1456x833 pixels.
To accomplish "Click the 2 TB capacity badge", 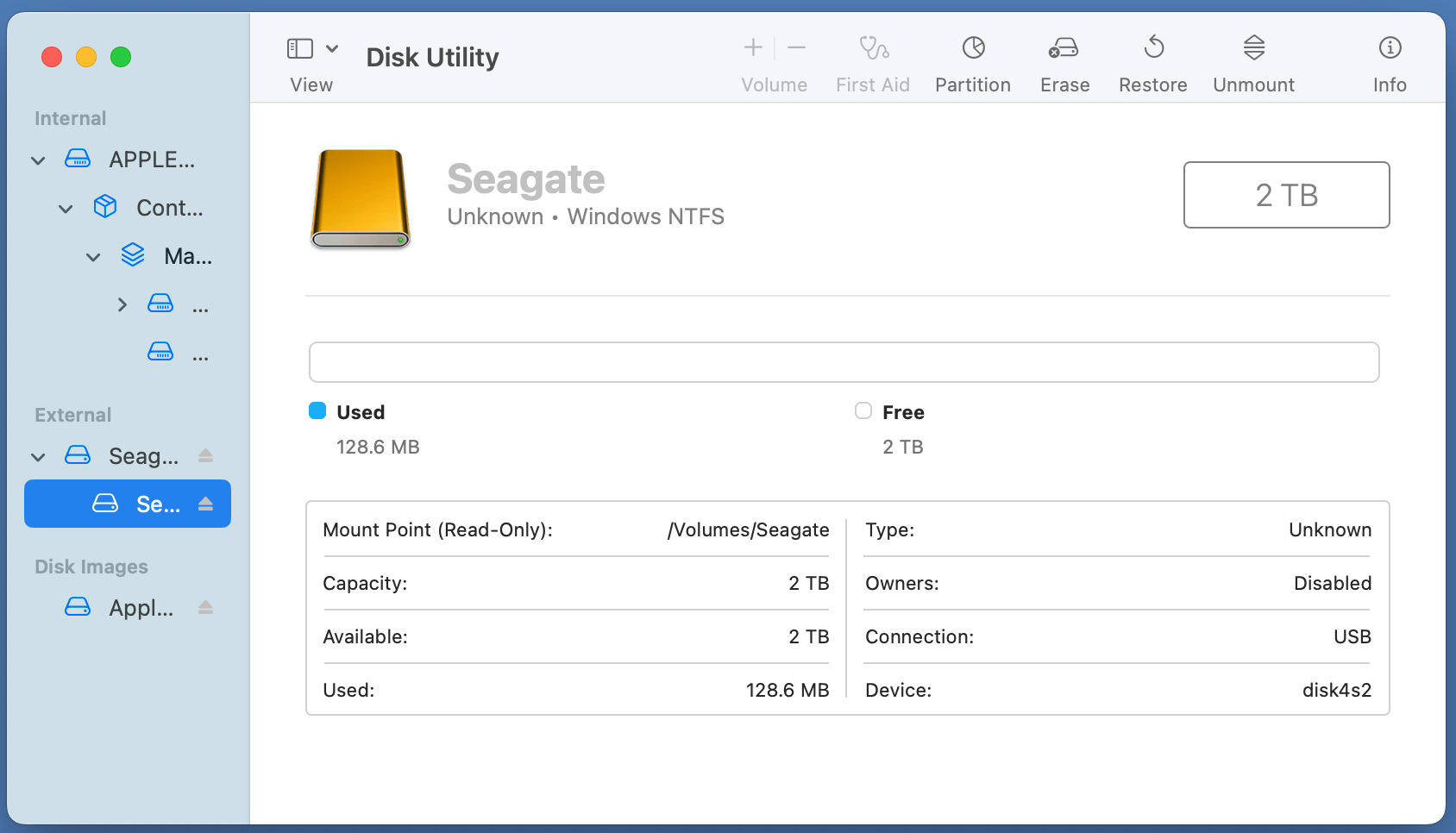I will (x=1286, y=195).
